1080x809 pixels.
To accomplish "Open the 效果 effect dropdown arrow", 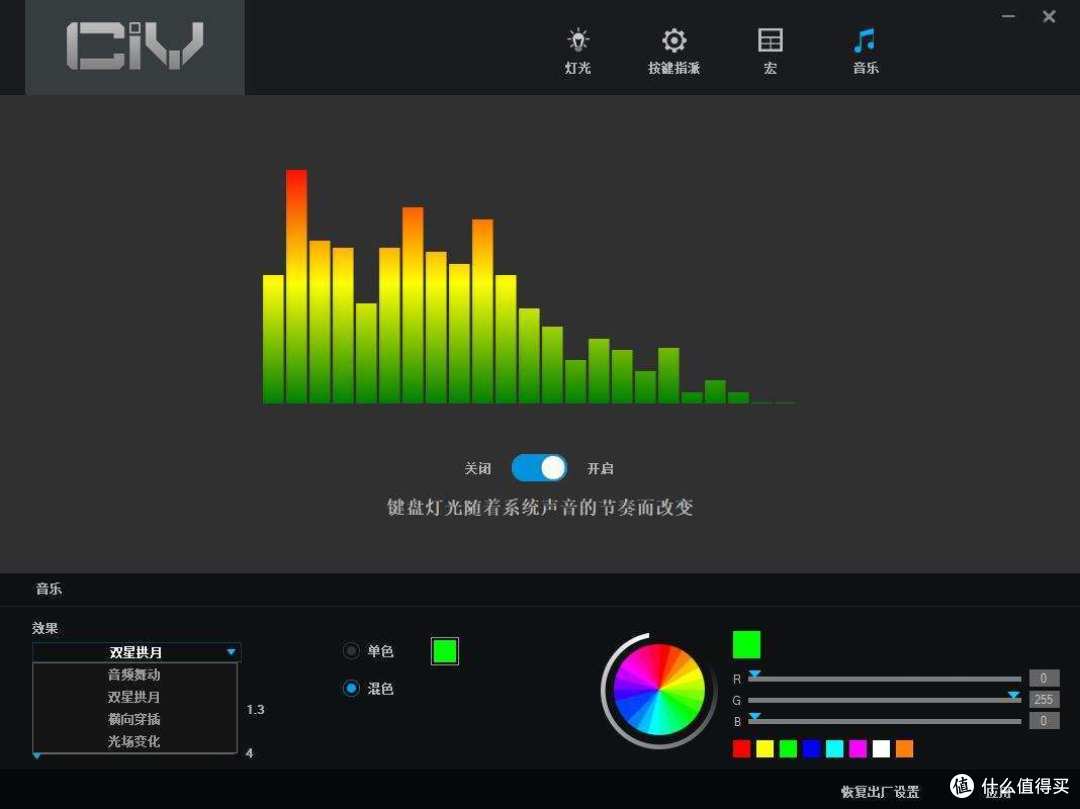I will tap(231, 651).
